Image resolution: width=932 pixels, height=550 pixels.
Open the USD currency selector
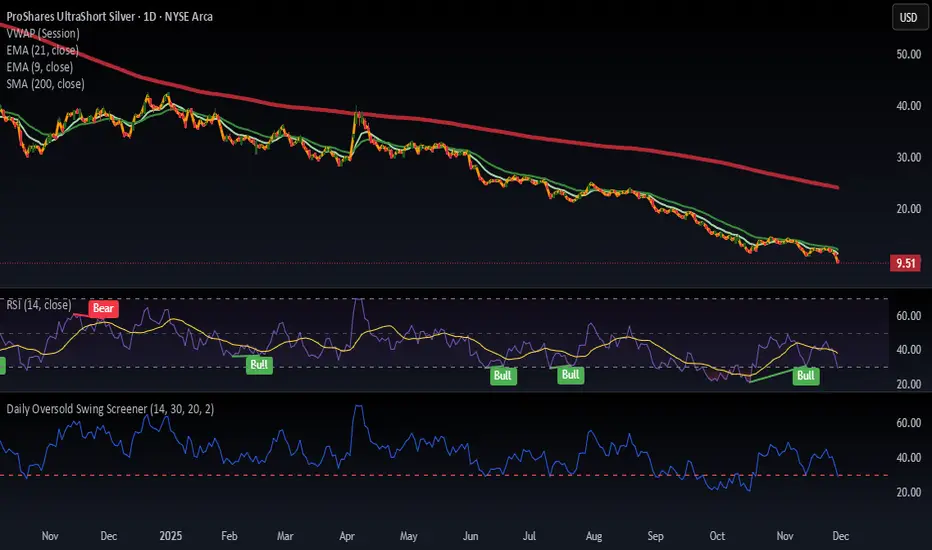(907, 17)
